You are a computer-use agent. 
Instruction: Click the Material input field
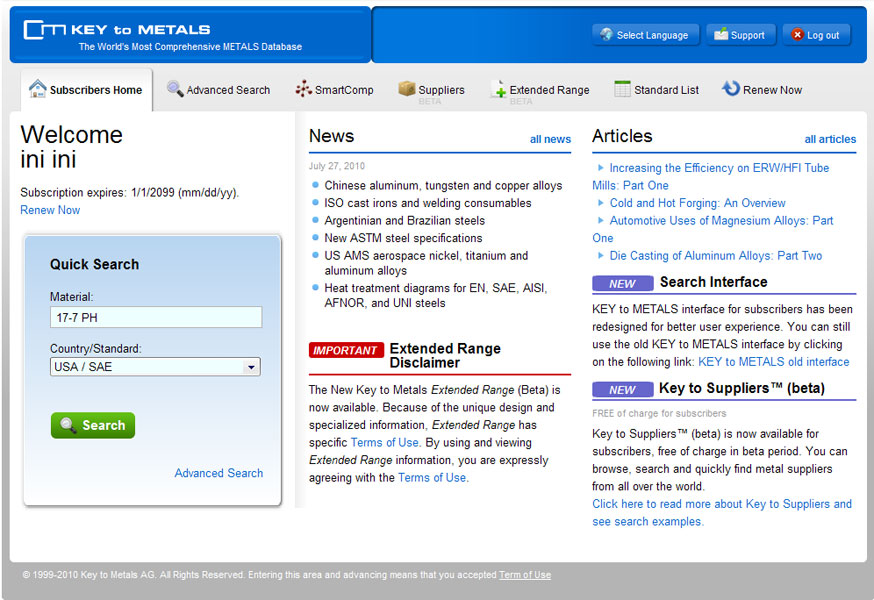point(155,318)
